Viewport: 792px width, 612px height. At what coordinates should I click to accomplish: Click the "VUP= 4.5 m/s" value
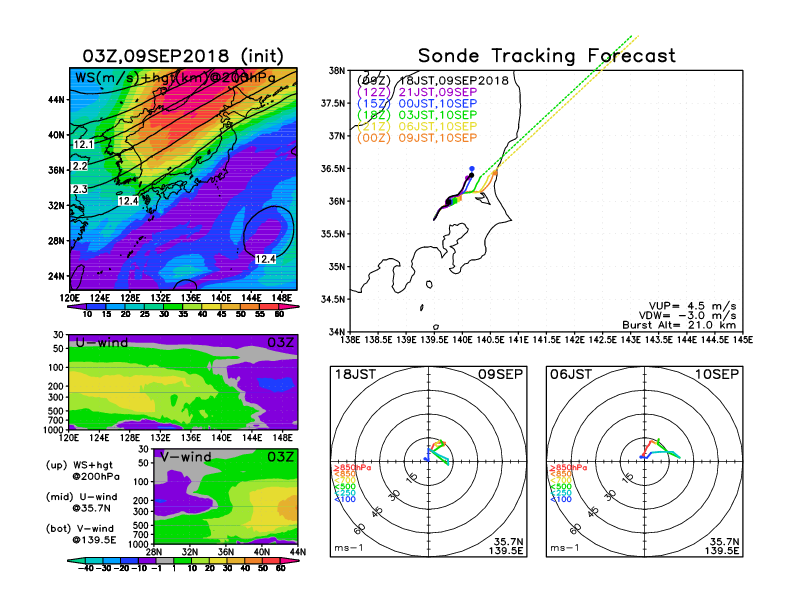[x=692, y=306]
